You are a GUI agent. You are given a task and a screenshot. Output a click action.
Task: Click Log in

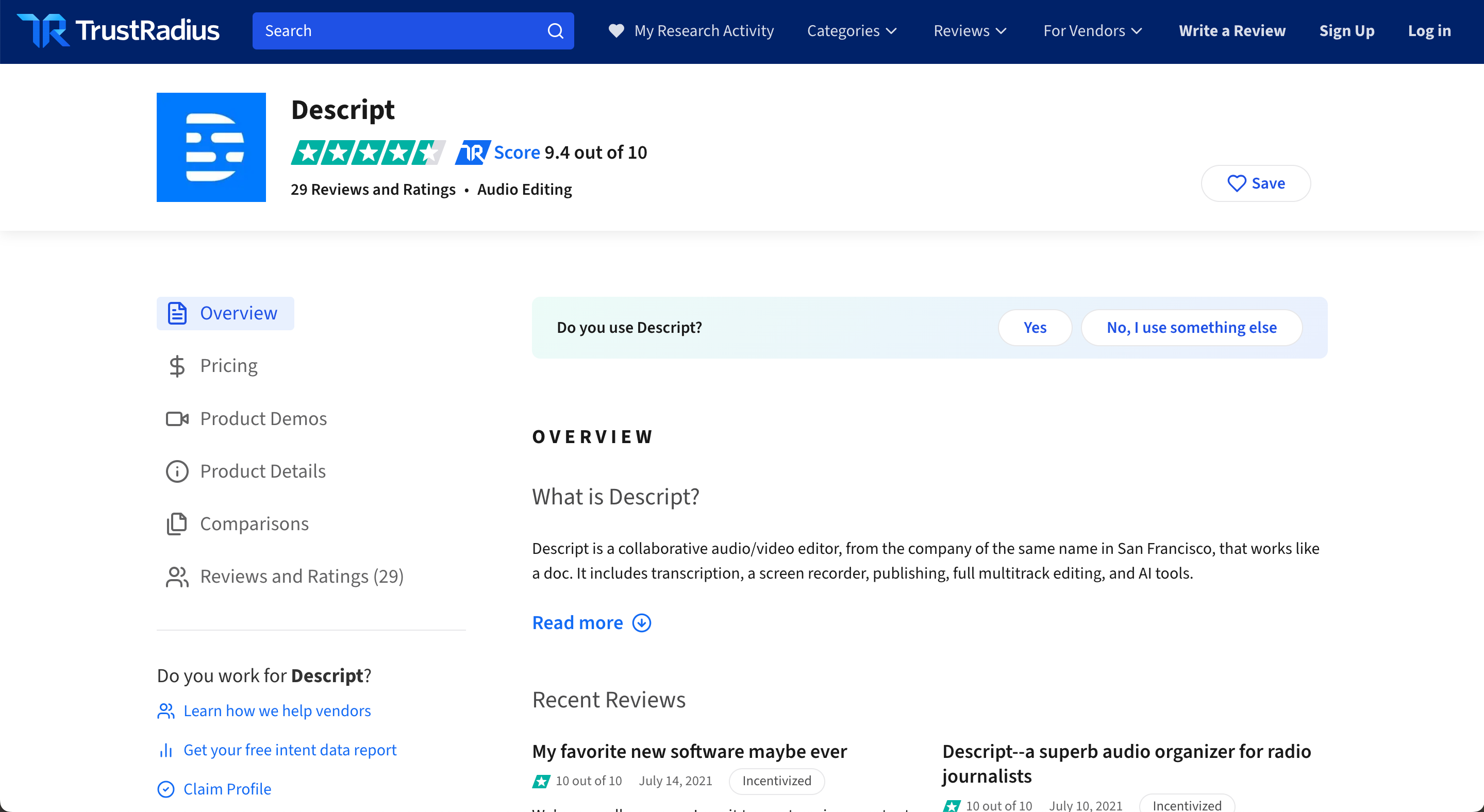(x=1429, y=31)
